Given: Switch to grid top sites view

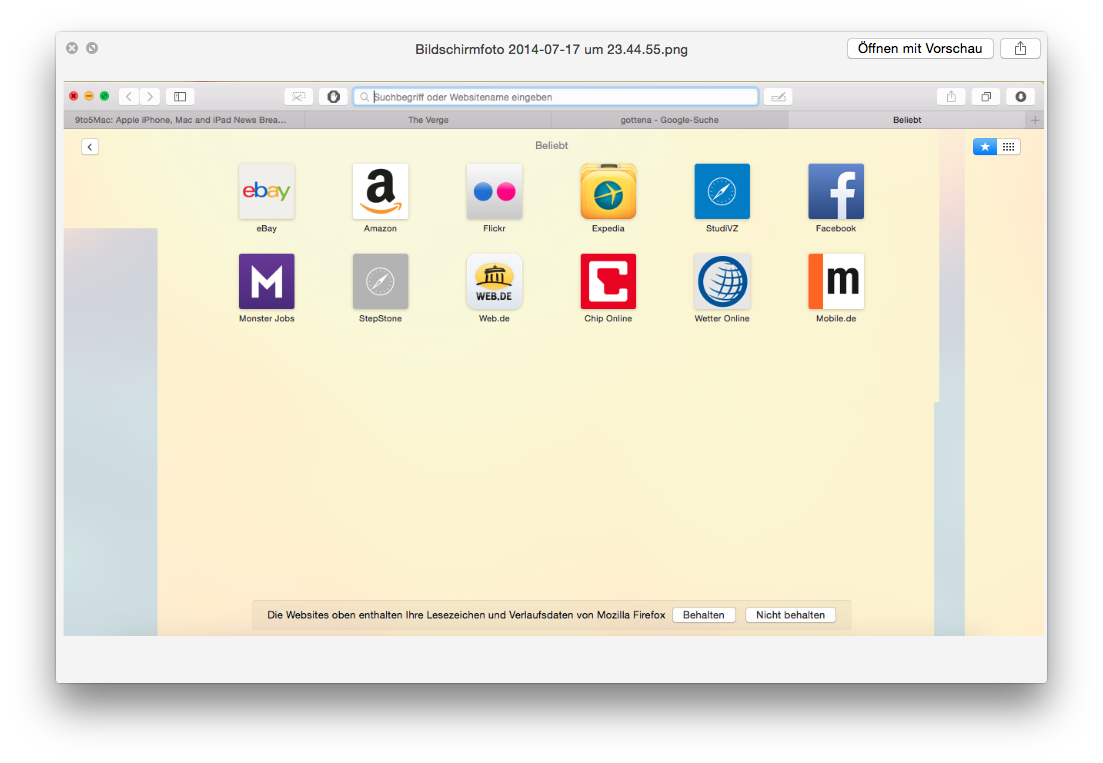Looking at the screenshot, I should [x=1009, y=146].
